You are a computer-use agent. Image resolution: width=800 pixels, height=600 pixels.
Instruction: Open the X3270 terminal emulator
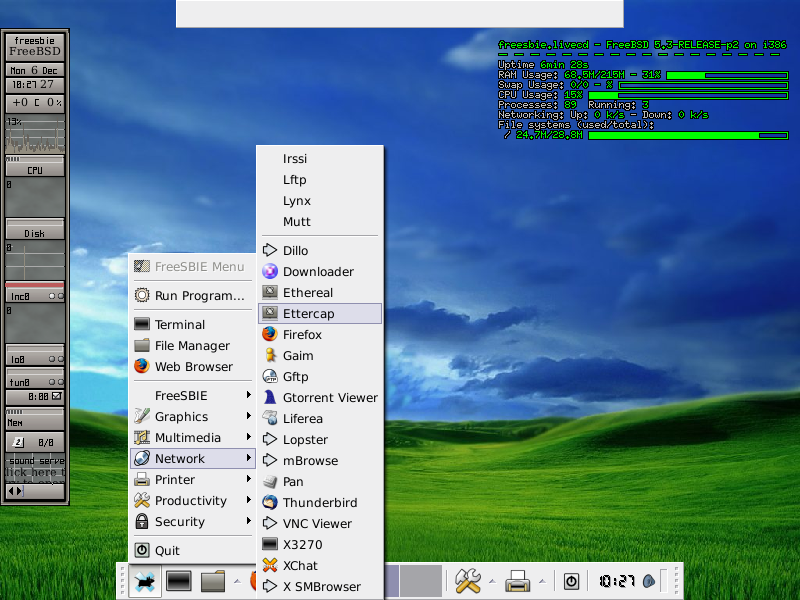coord(320,544)
